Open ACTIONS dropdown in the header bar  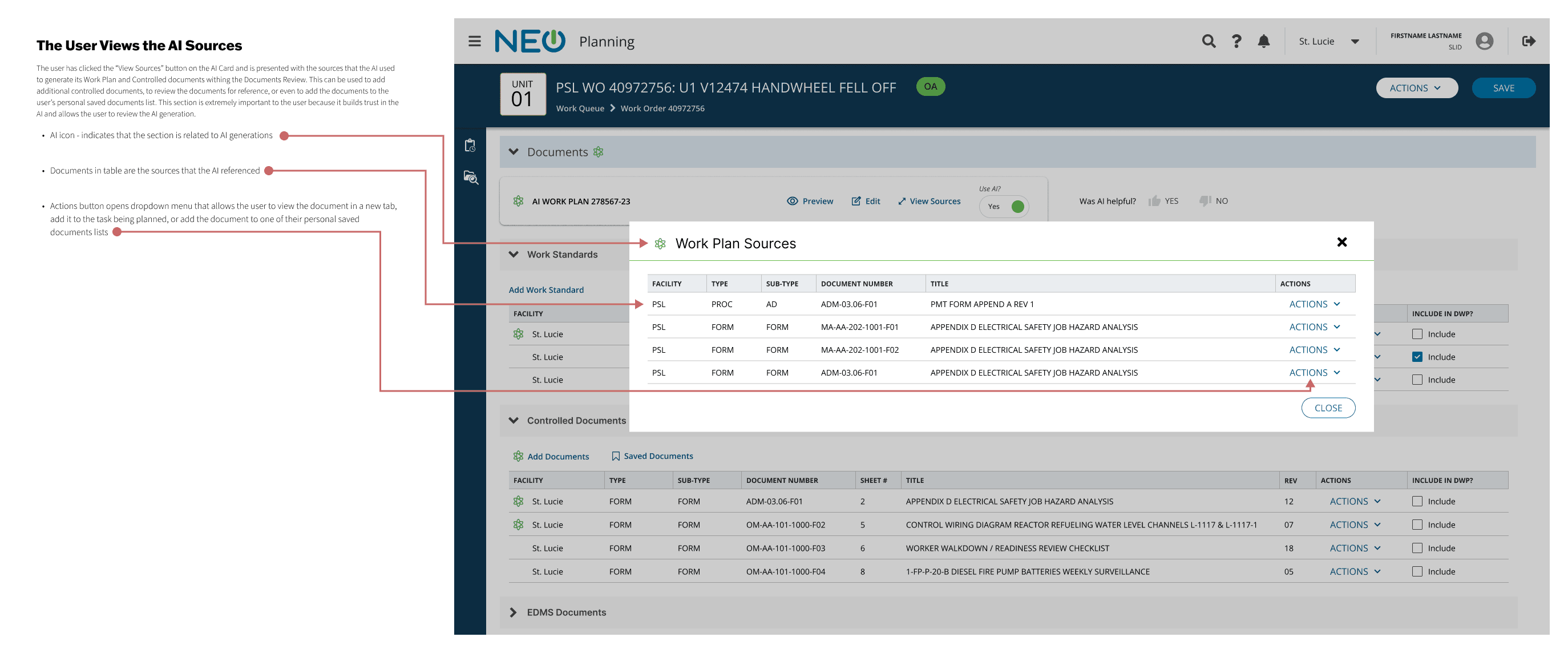(x=1416, y=88)
